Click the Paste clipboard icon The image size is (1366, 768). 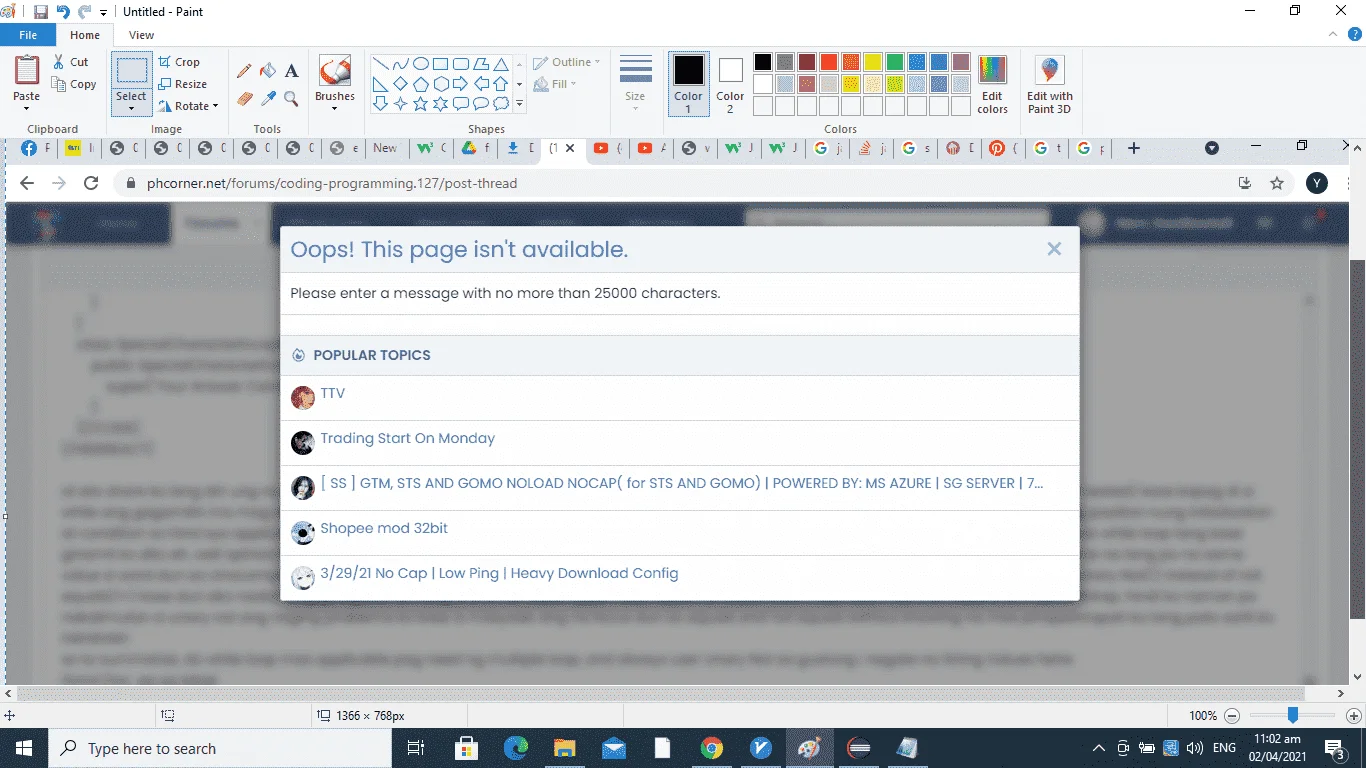coord(27,71)
